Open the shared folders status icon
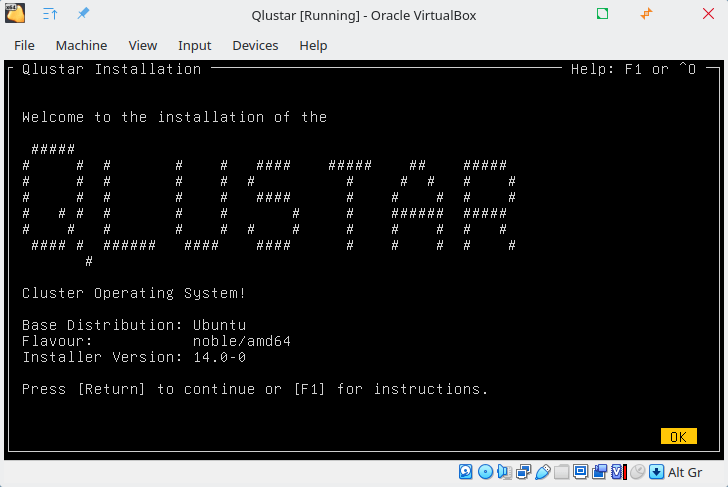Screen dimensions: 728x487 (x=561, y=472)
